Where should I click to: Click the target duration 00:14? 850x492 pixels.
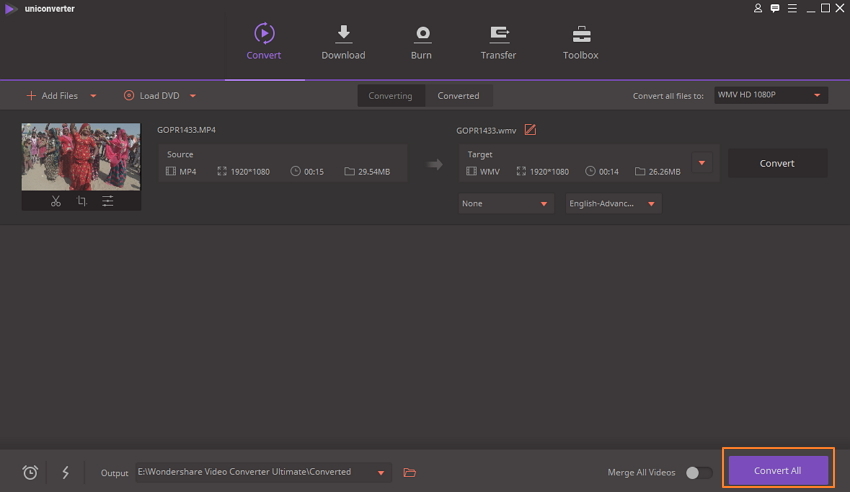(x=602, y=171)
